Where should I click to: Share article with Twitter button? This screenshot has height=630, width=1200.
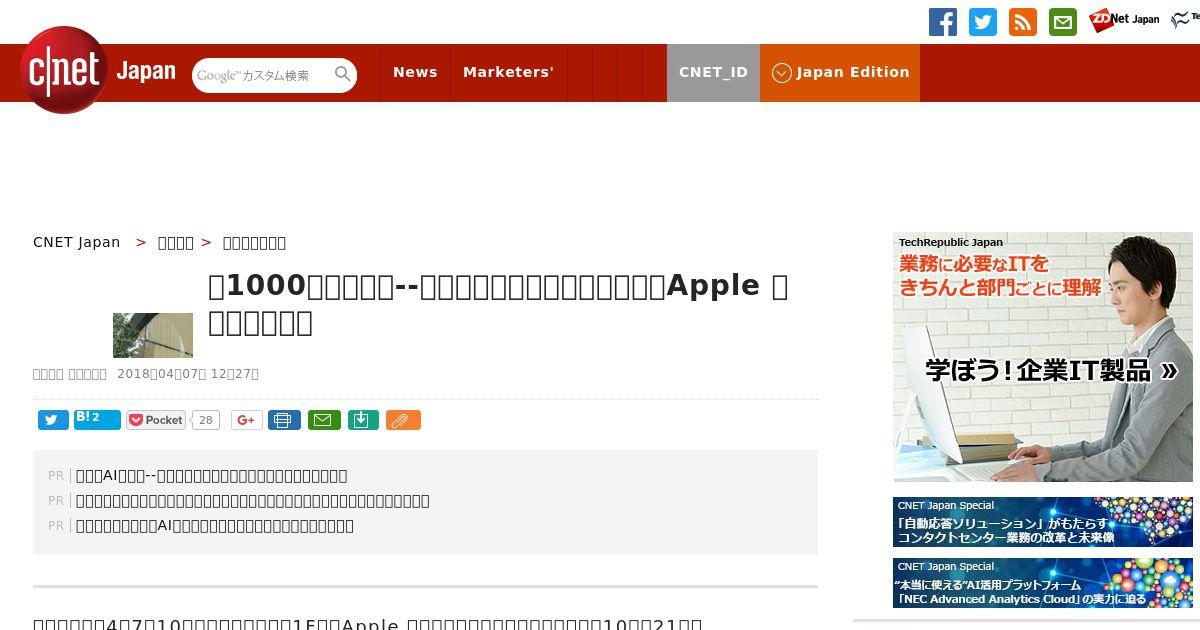pos(53,420)
